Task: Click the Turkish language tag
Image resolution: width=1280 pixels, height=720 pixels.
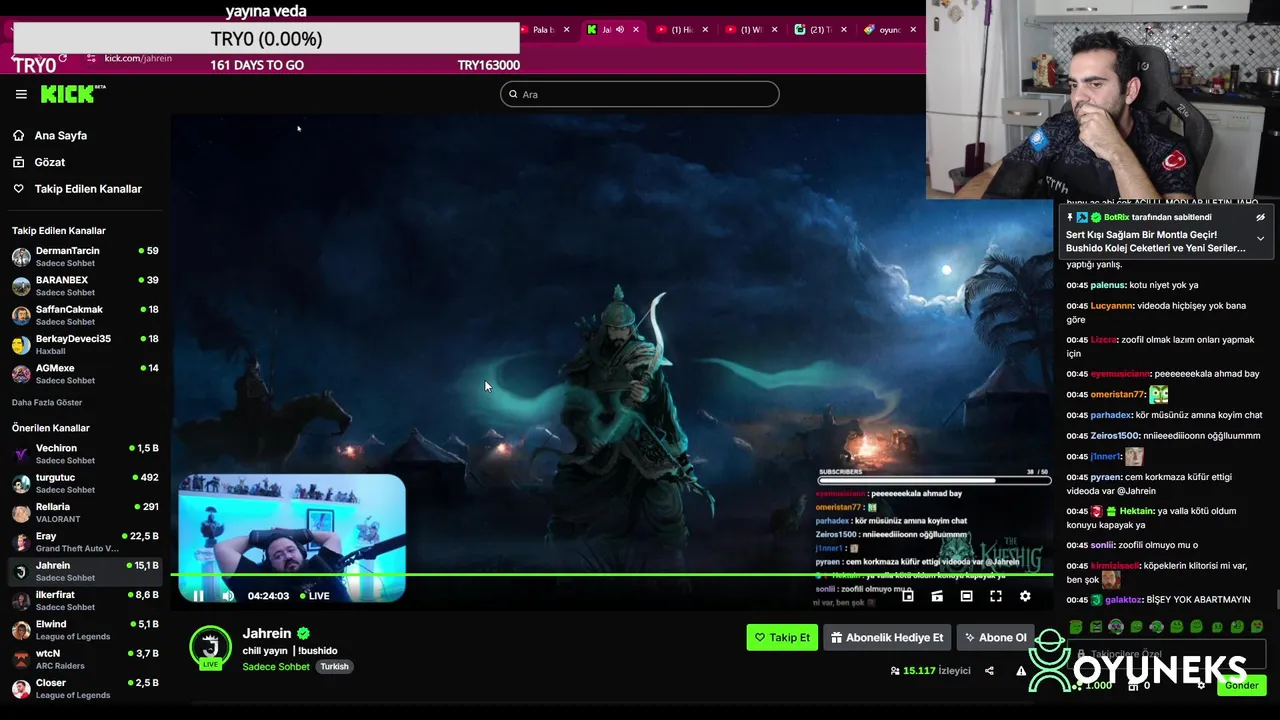Action: pyautogui.click(x=334, y=667)
